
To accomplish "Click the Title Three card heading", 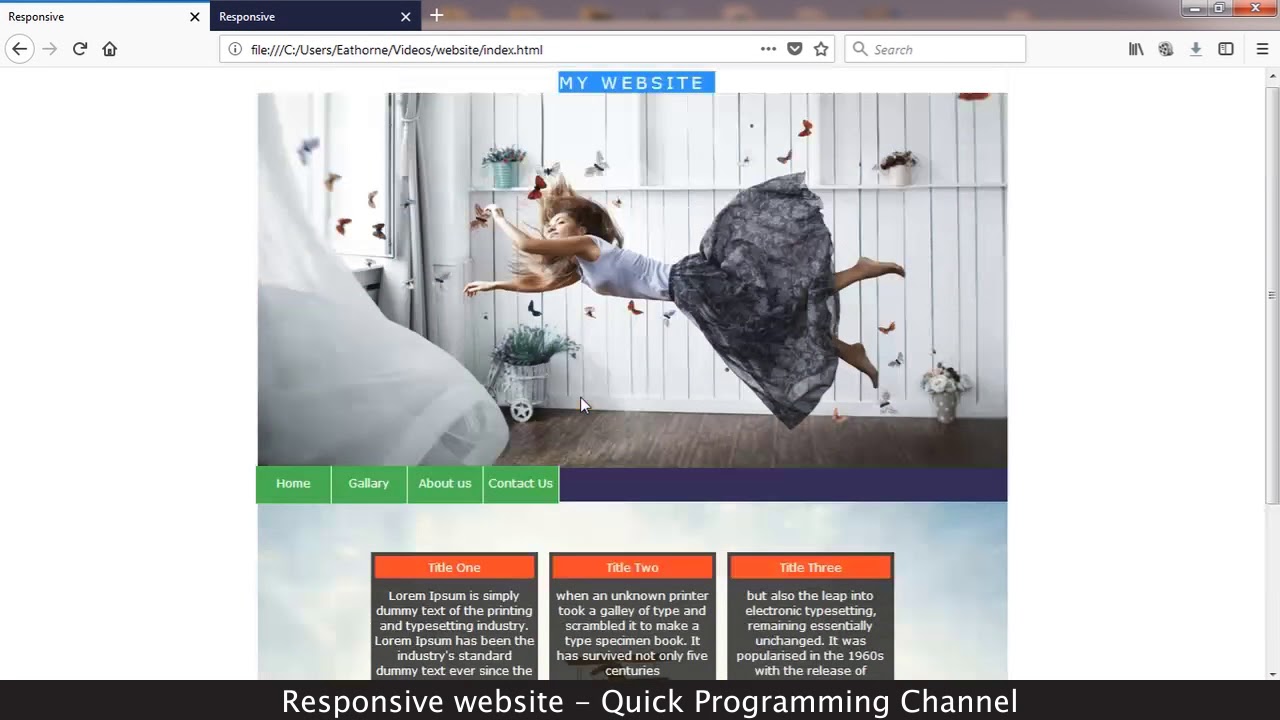I will click(x=810, y=568).
